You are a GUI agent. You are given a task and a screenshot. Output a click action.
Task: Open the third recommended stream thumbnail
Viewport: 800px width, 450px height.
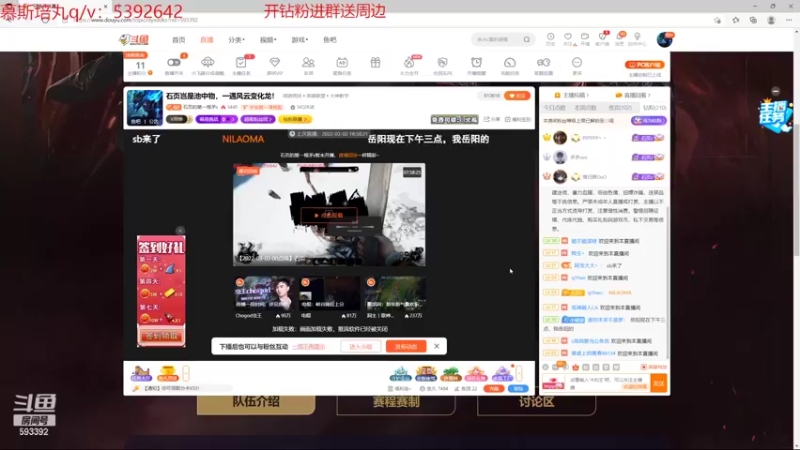[395, 293]
